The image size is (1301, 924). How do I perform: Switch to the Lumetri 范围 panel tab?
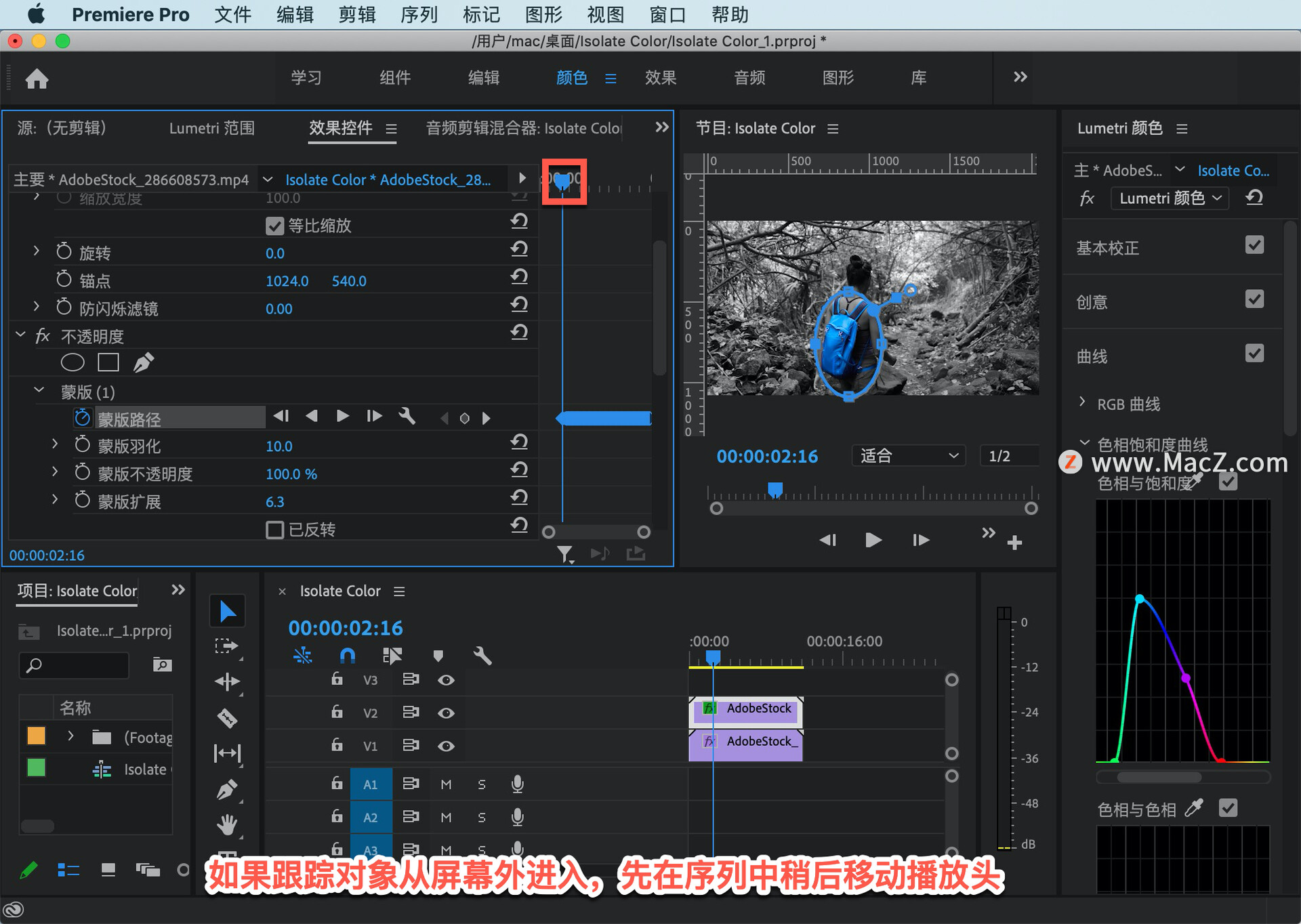click(212, 128)
